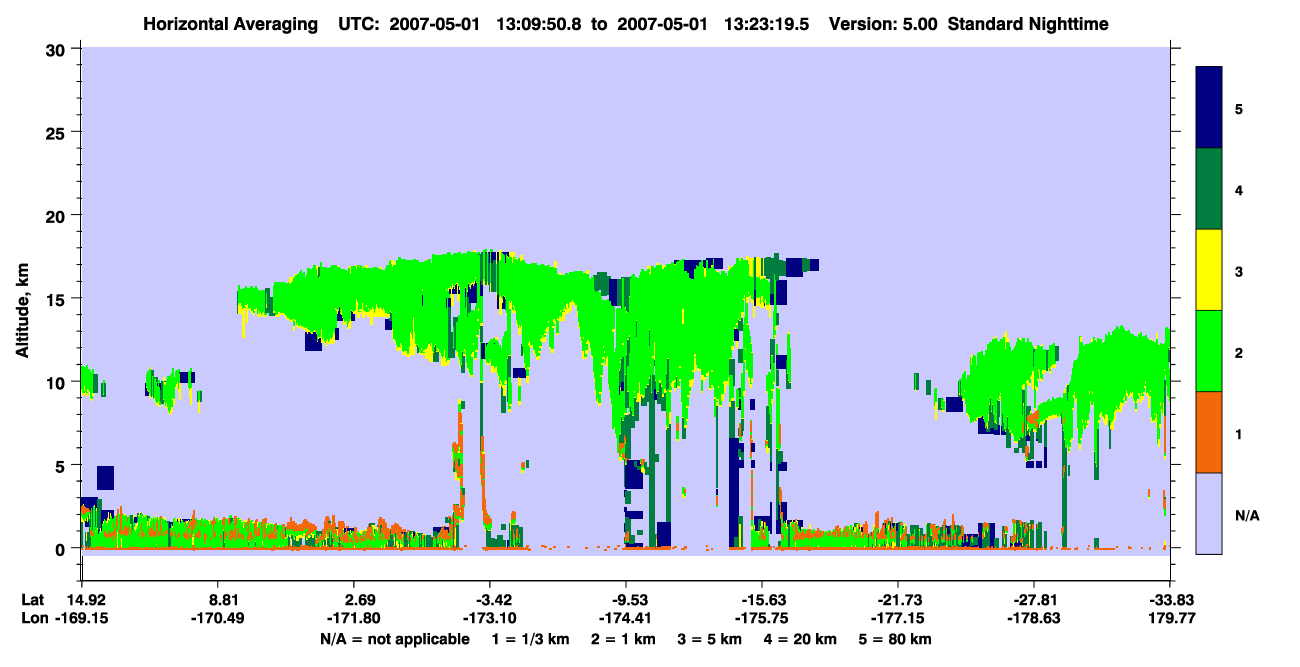The height and width of the screenshot is (667, 1300).
Task: Click the start time '13:09:50.8'
Action: point(541,23)
